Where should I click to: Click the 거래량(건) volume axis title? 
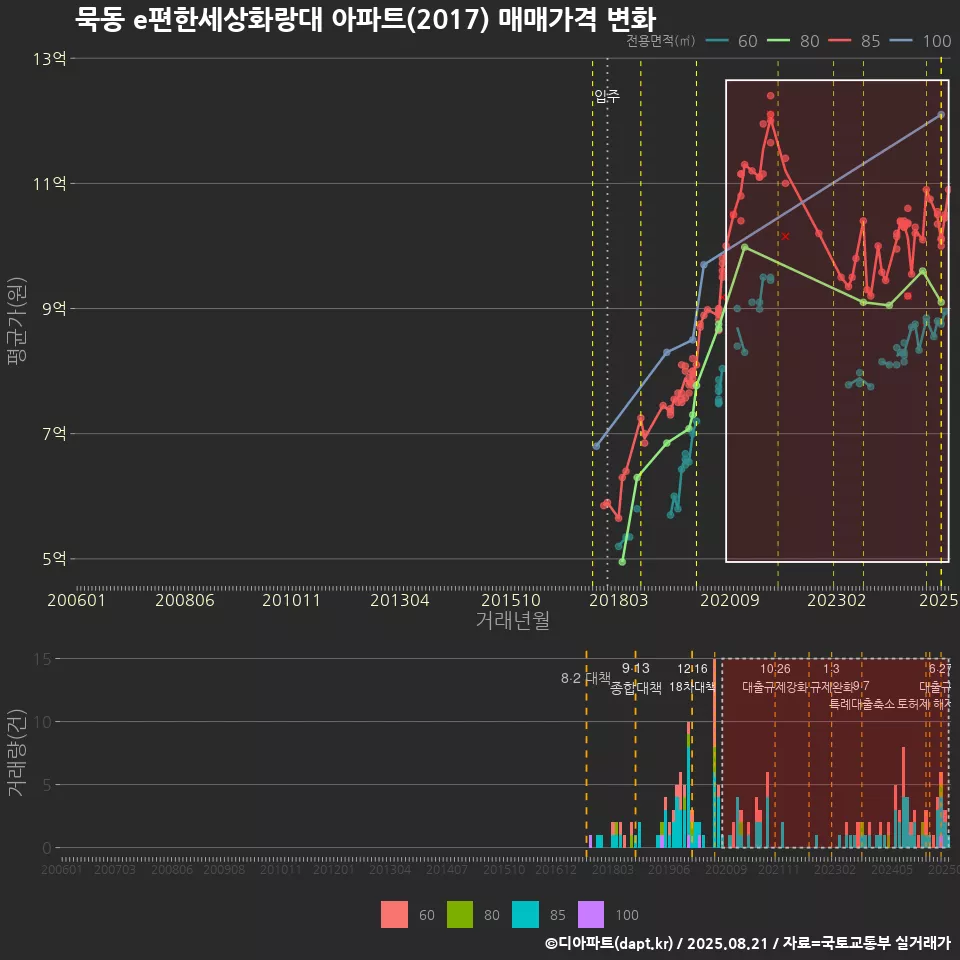tap(17, 752)
